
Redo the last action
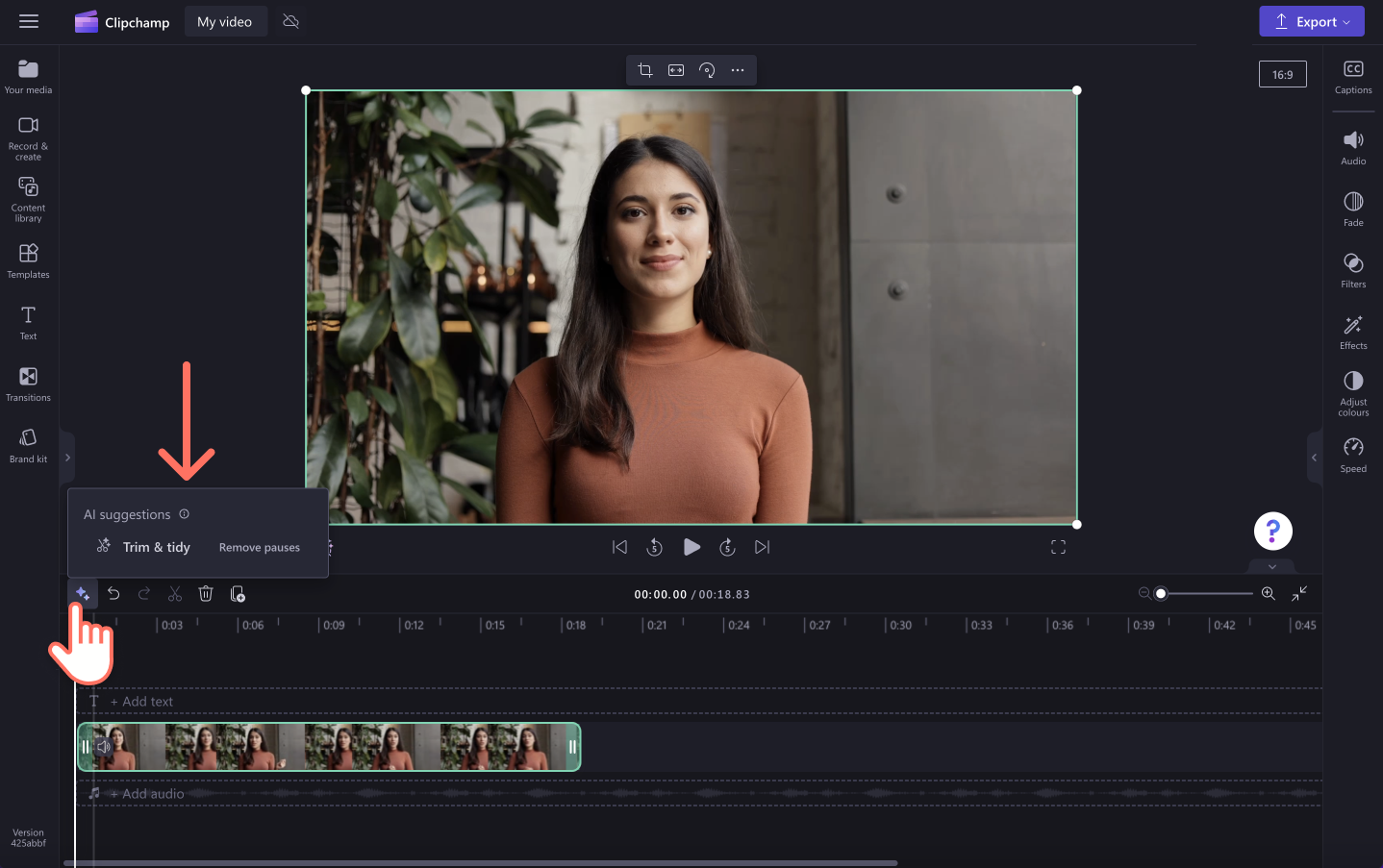(144, 594)
